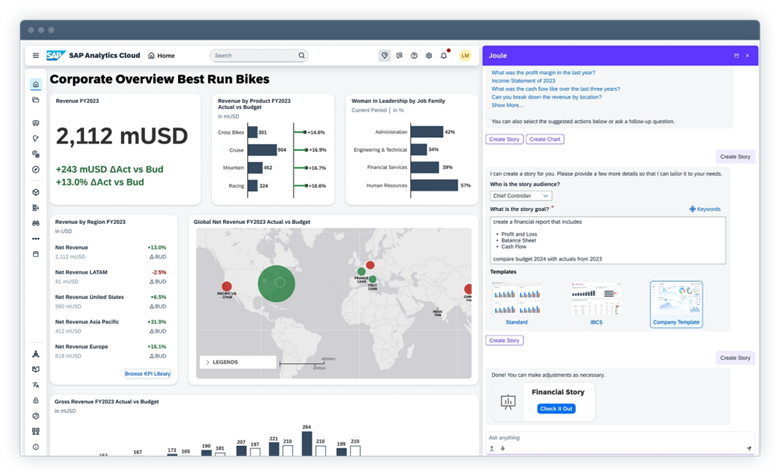Click Show More in Joule suggestions
Image resolution: width=780 pixels, height=476 pixels.
tap(507, 104)
